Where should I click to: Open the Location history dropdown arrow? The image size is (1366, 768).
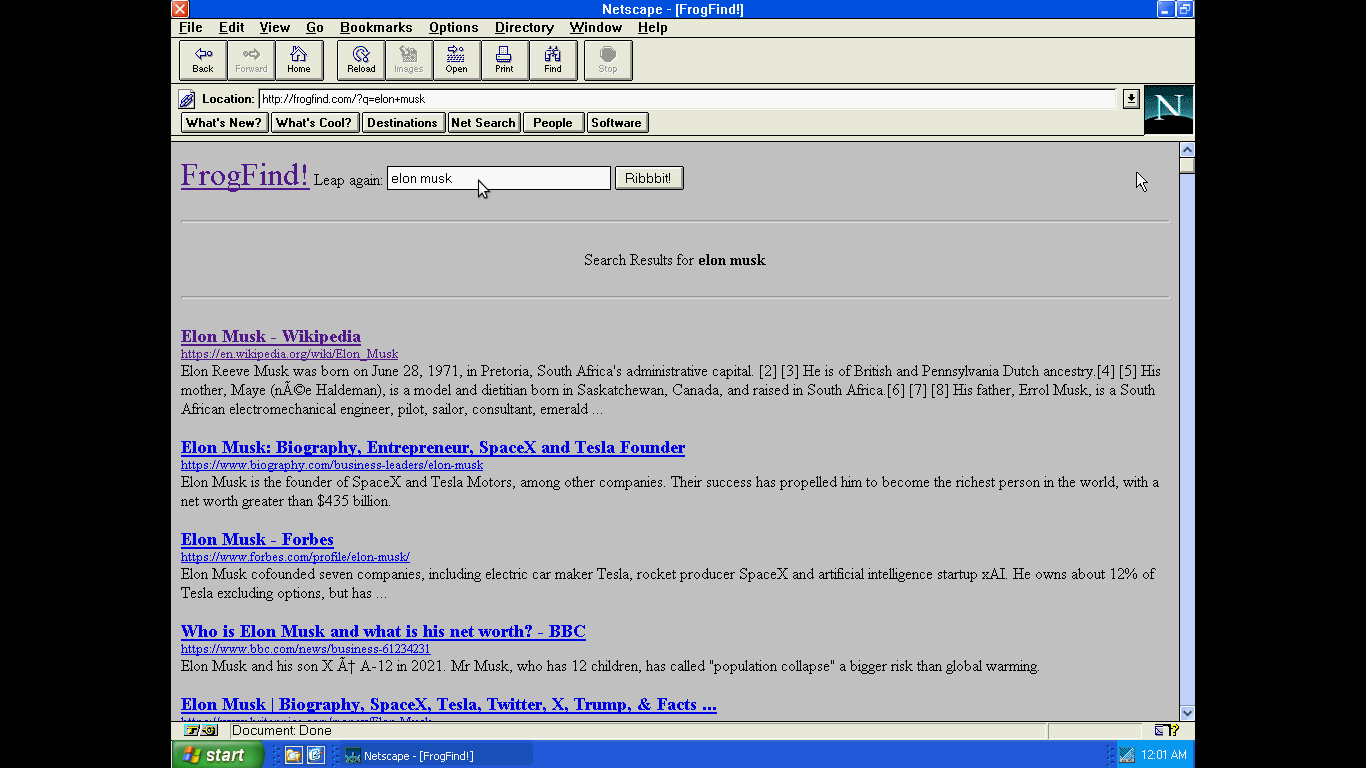(x=1131, y=98)
